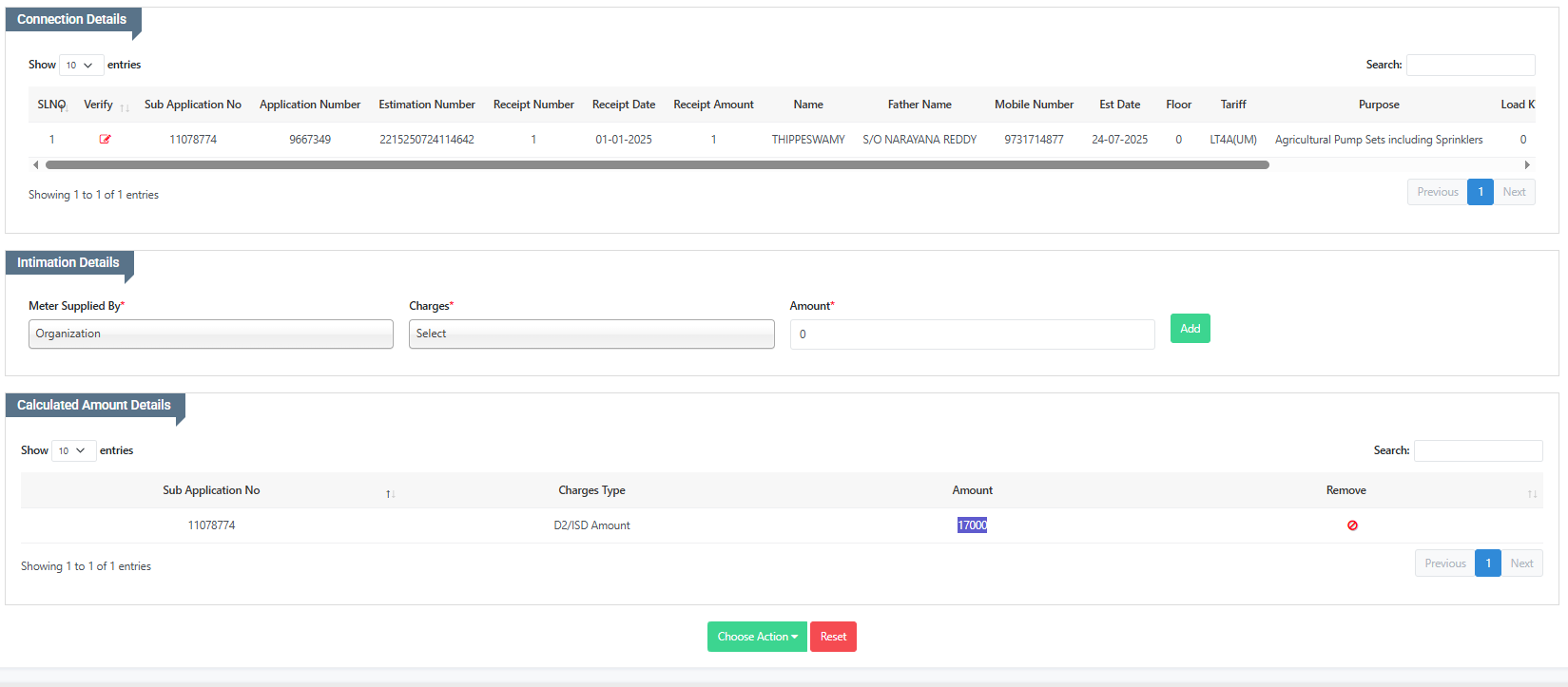Open Meter Supplied By dropdown
The height and width of the screenshot is (687, 1568).
[210, 334]
